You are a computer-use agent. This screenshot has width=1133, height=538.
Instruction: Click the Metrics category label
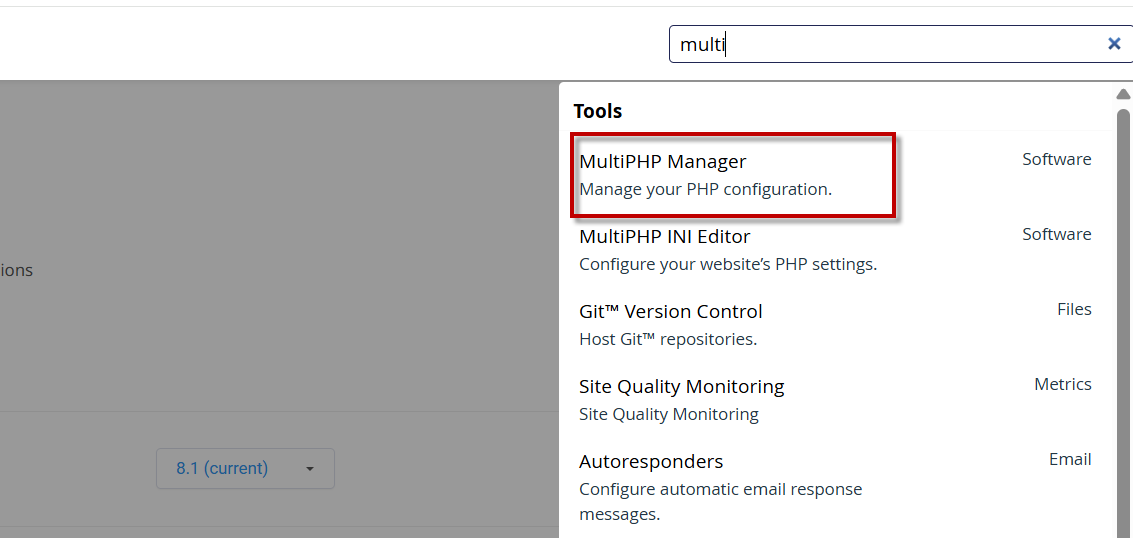(1062, 384)
